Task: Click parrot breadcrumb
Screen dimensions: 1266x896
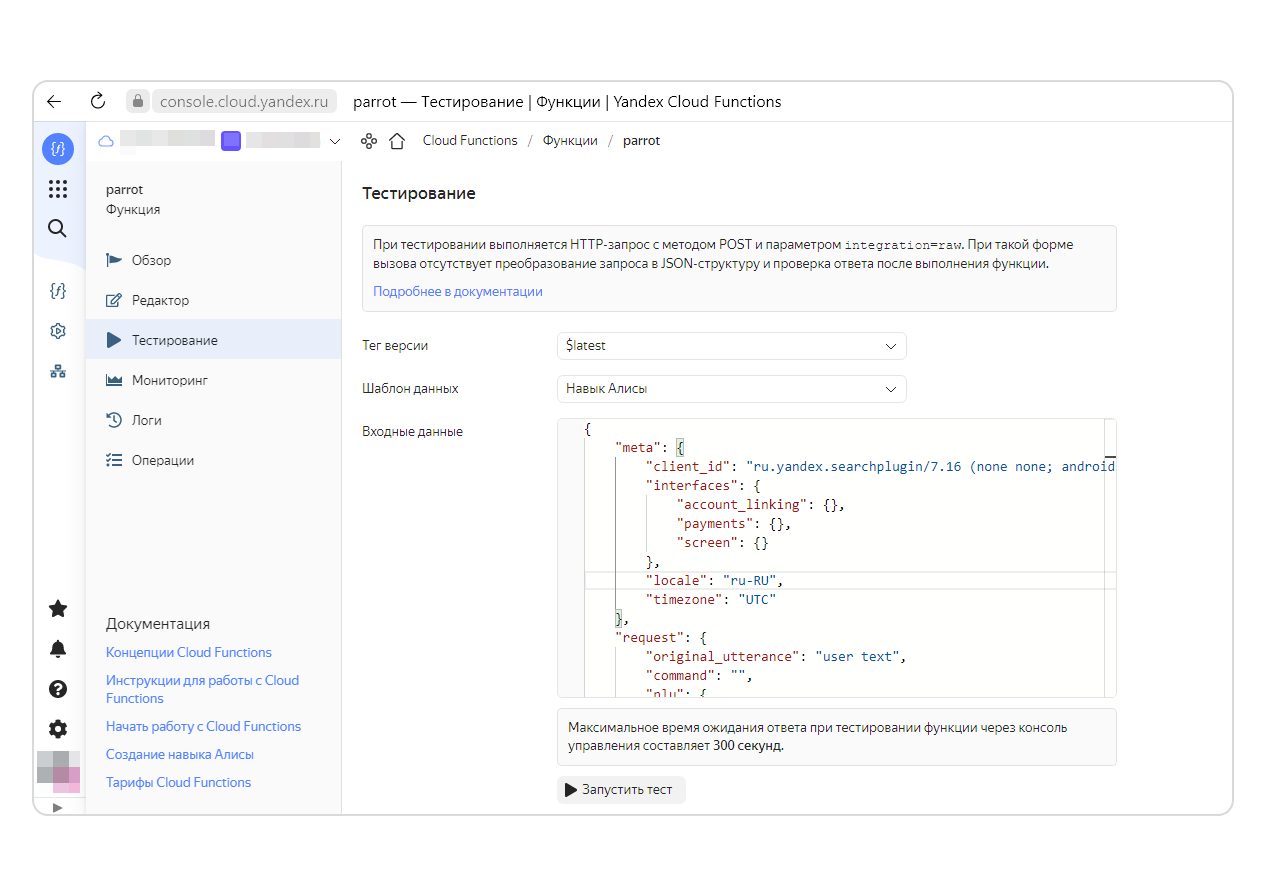Action: coord(641,141)
